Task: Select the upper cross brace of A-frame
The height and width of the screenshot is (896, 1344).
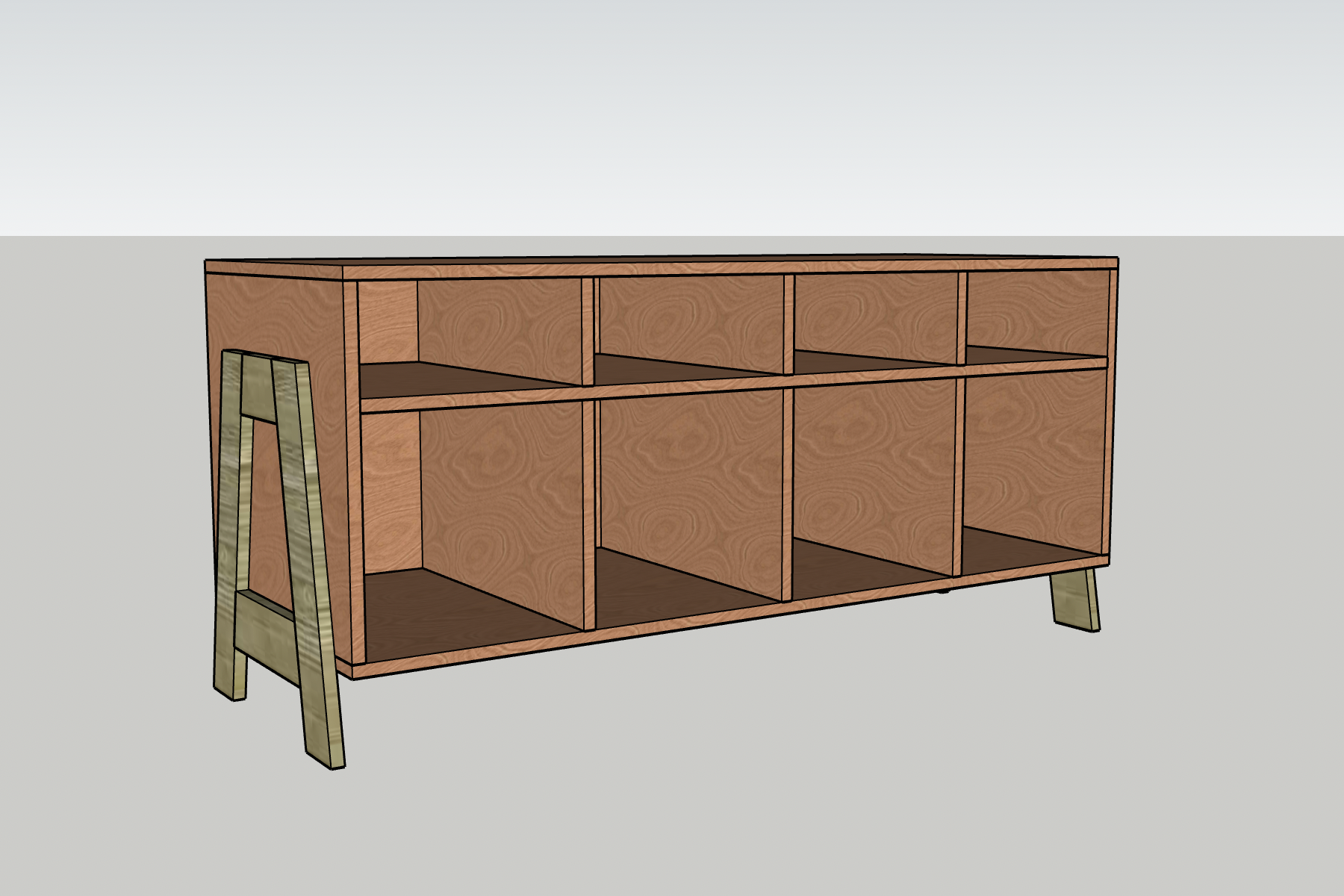Action: click(x=258, y=408)
